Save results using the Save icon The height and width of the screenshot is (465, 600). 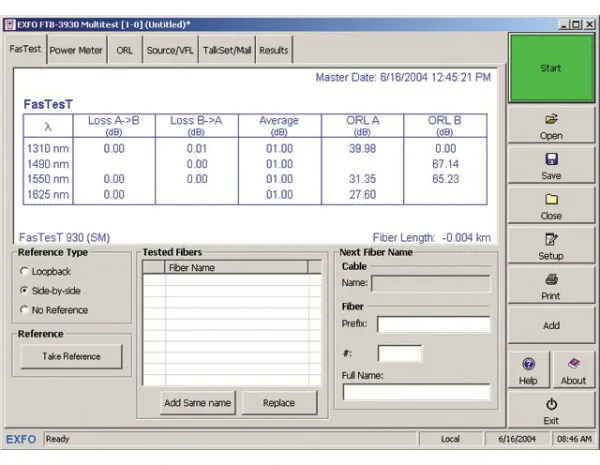[551, 165]
